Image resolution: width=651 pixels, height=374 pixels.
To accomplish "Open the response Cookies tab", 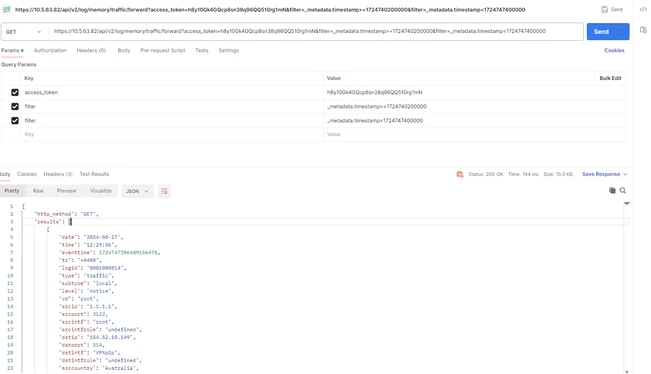I will pos(27,174).
